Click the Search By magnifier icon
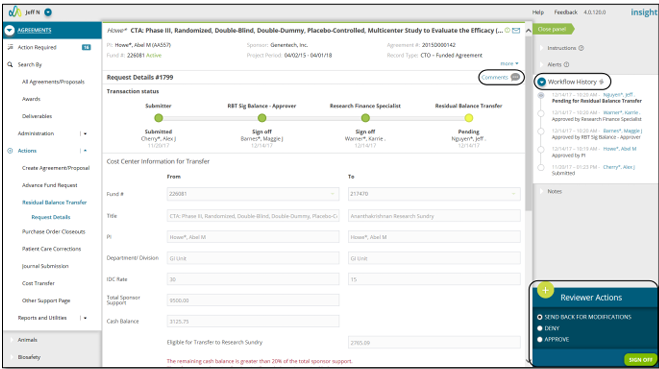 (10, 64)
